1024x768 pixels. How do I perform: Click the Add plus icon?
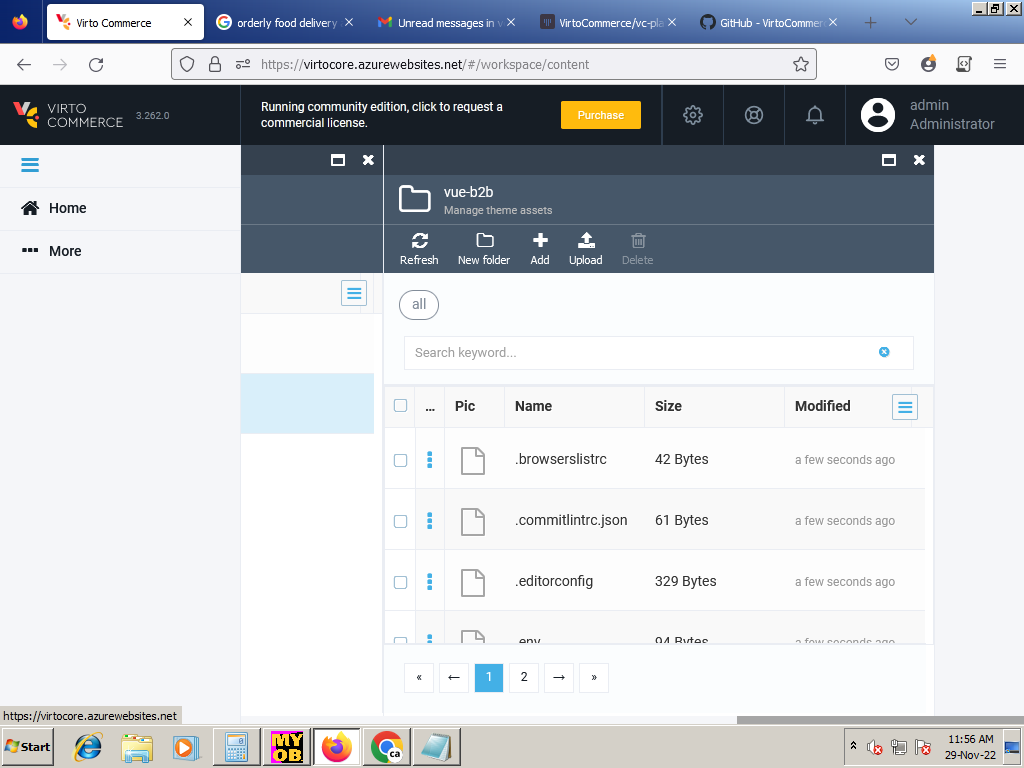click(x=540, y=241)
